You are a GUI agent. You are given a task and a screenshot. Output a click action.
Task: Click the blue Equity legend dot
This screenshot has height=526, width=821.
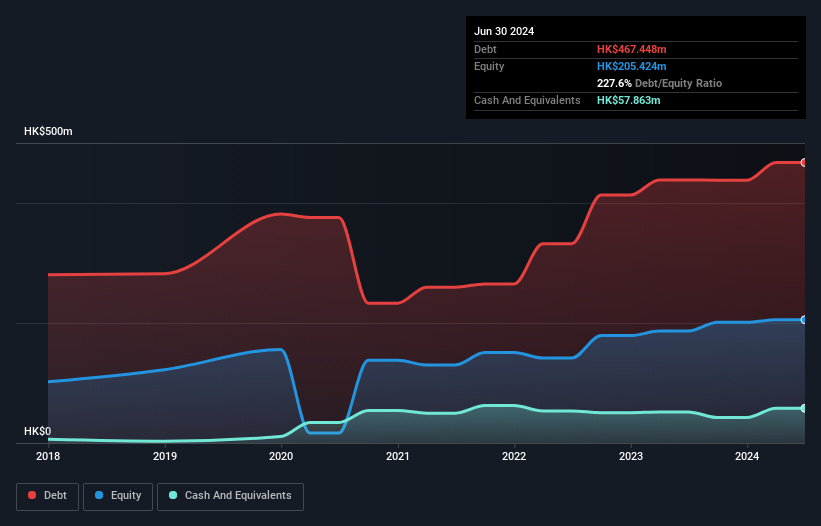pos(99,495)
